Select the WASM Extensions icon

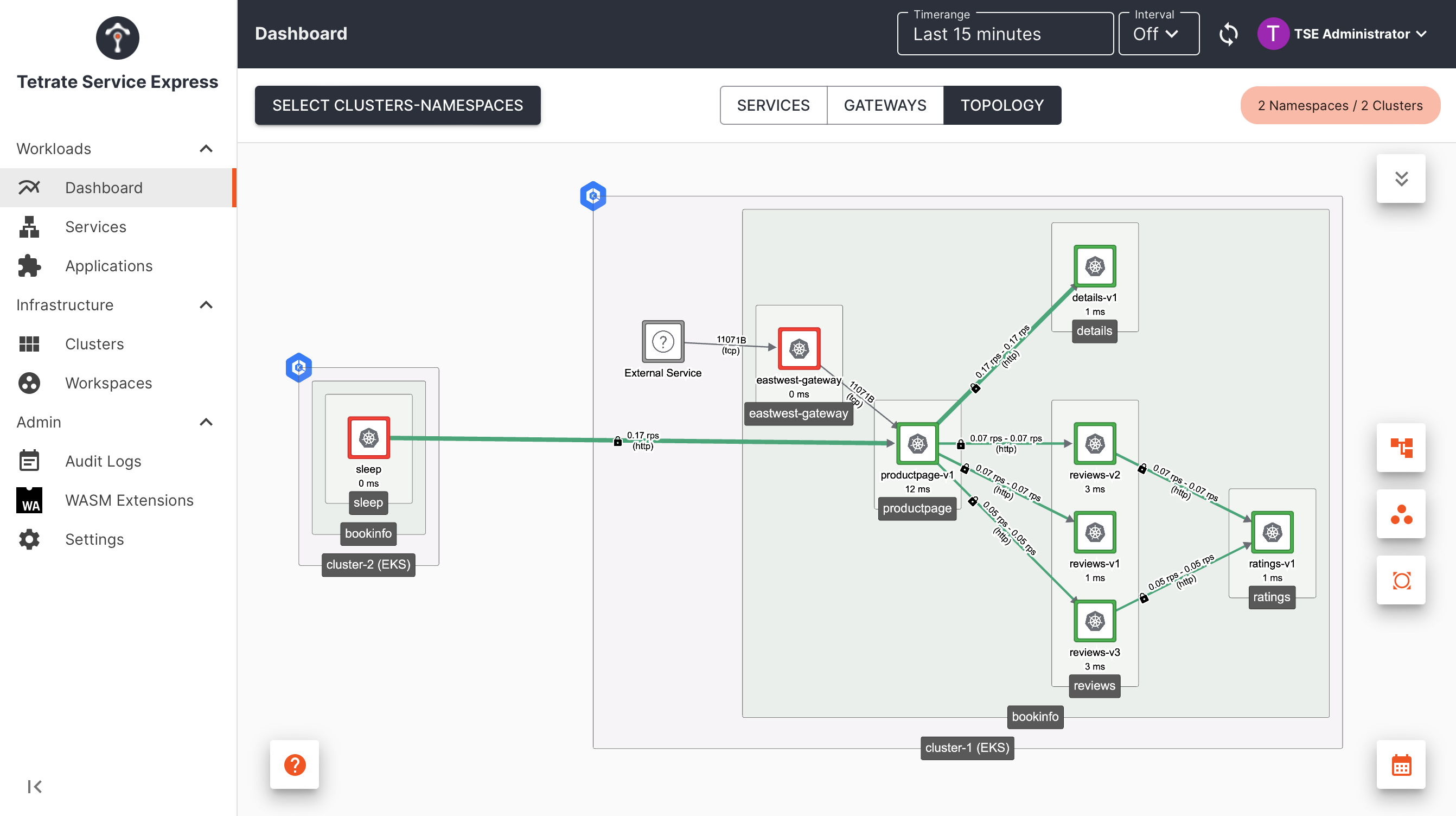[x=29, y=500]
